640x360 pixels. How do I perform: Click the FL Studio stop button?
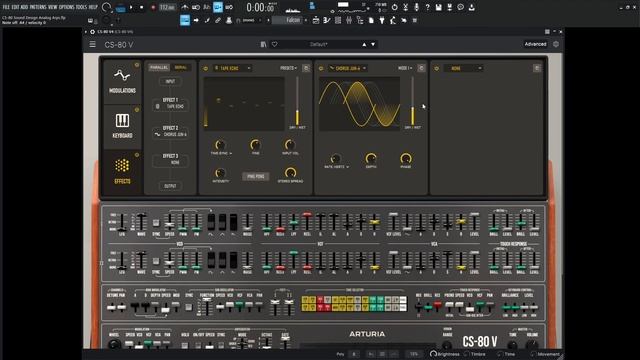[x=142, y=7]
